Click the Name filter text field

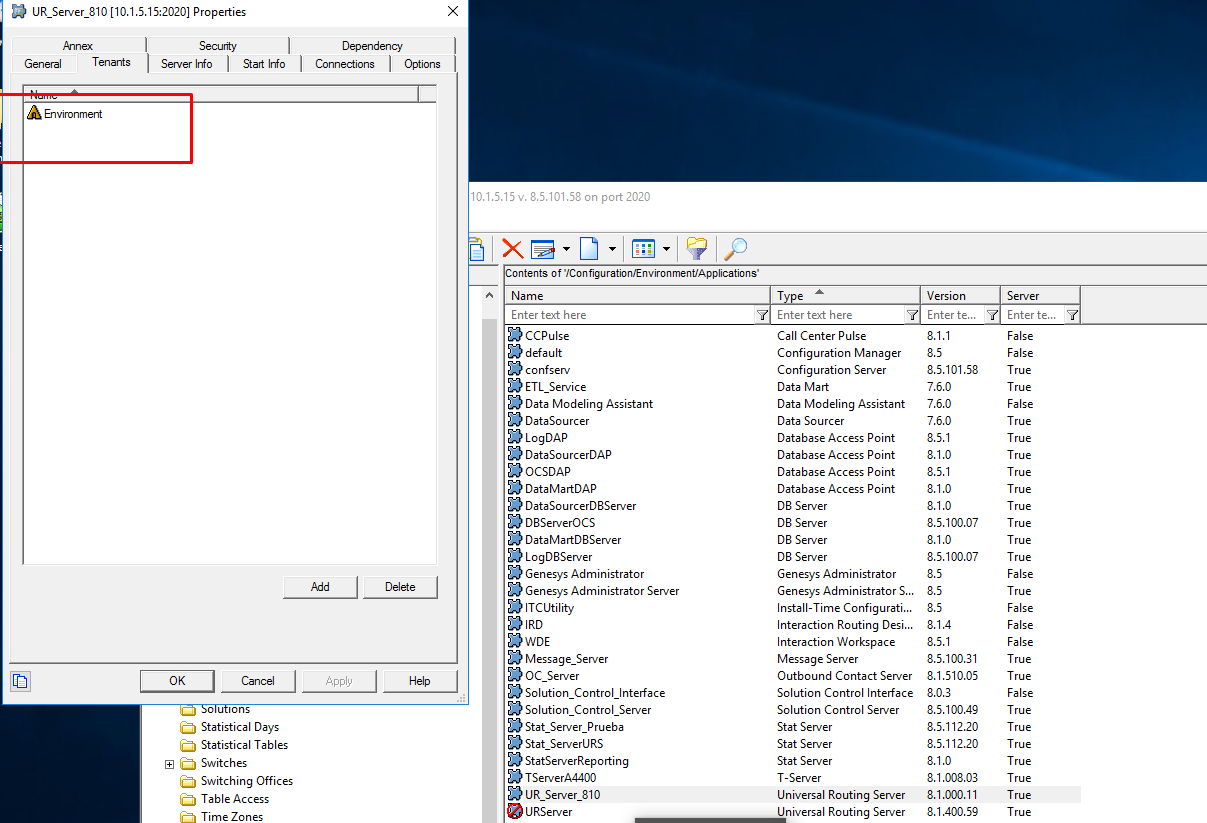(x=631, y=315)
